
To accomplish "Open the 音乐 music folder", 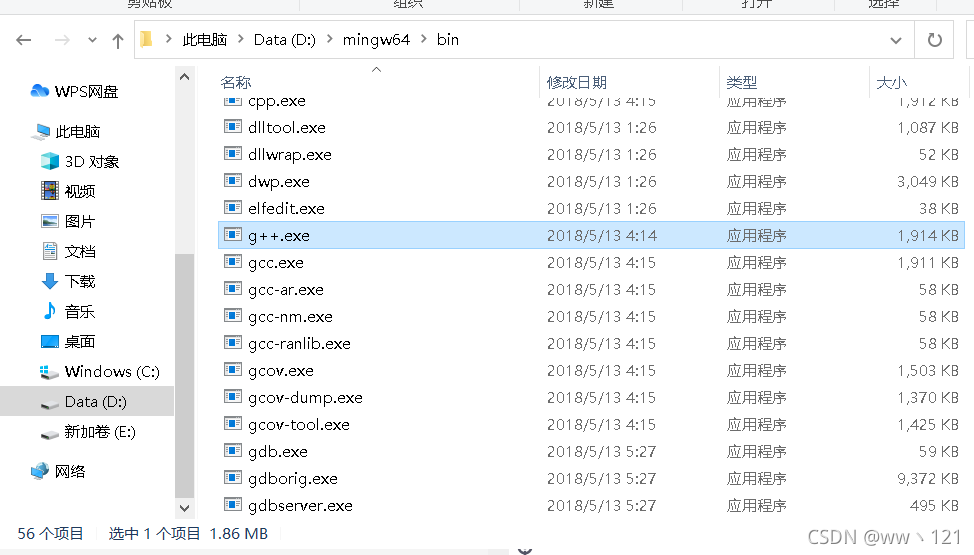I will click(x=68, y=311).
